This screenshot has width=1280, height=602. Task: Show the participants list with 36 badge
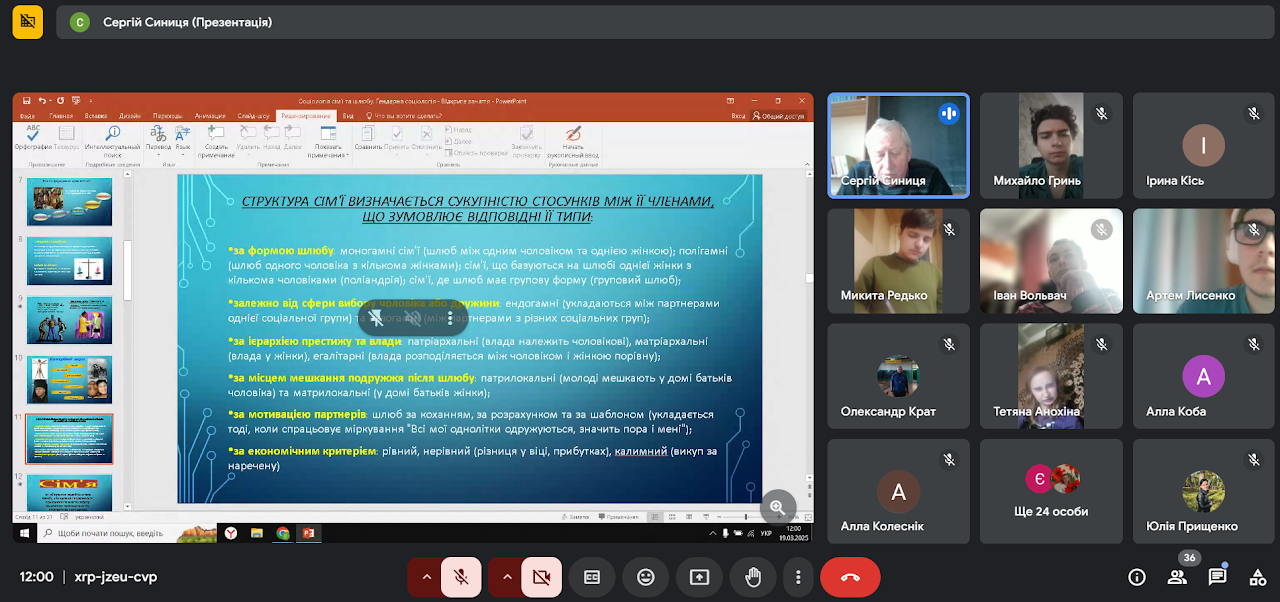click(1177, 577)
